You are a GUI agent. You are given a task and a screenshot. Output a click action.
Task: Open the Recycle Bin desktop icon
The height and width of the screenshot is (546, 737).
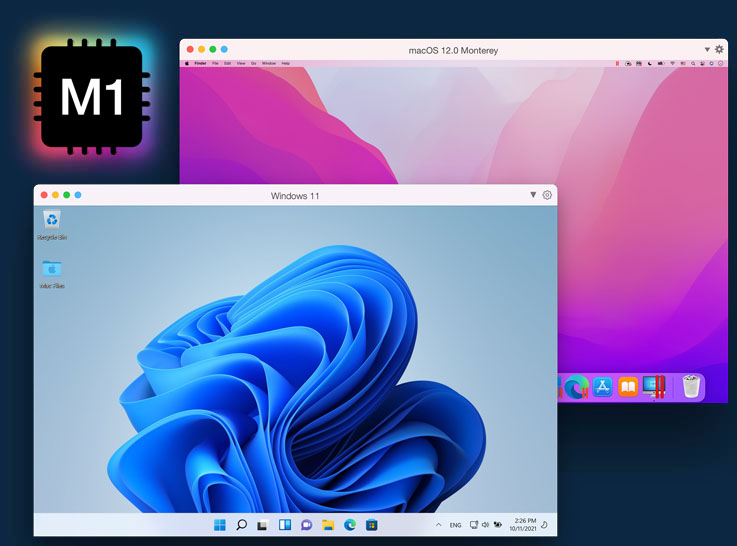click(52, 225)
